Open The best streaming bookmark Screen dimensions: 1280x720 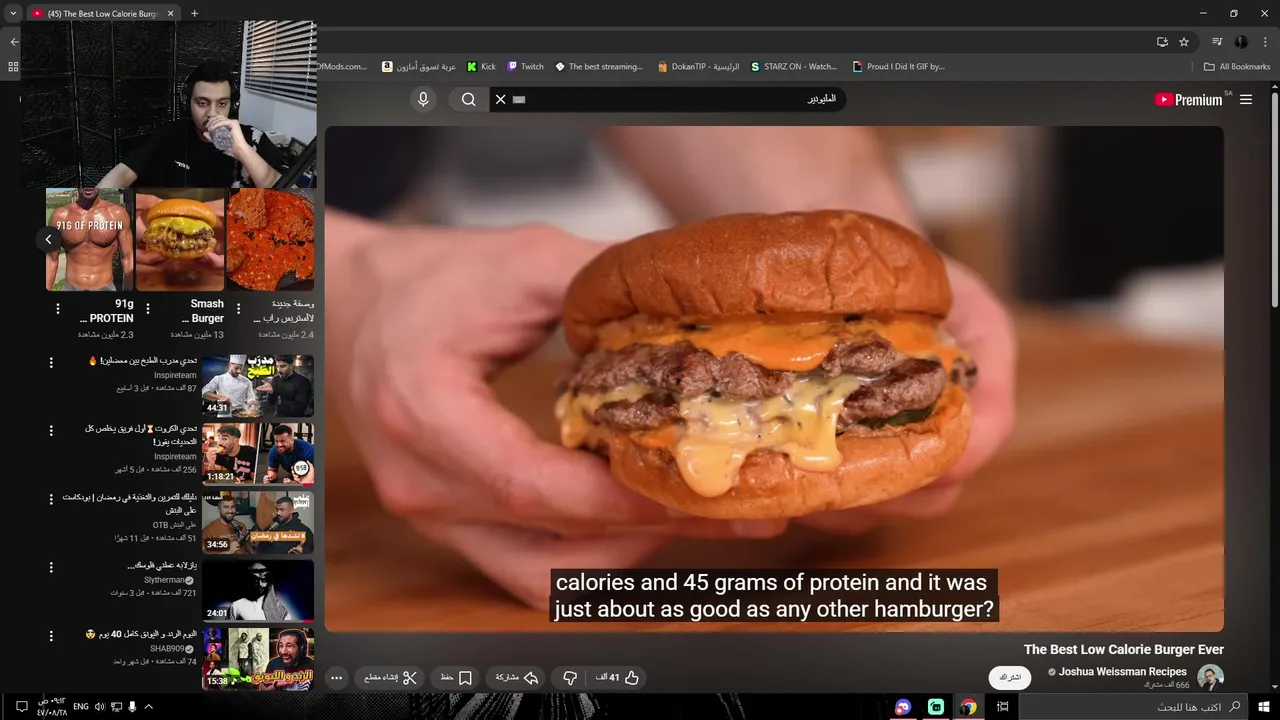(x=599, y=67)
